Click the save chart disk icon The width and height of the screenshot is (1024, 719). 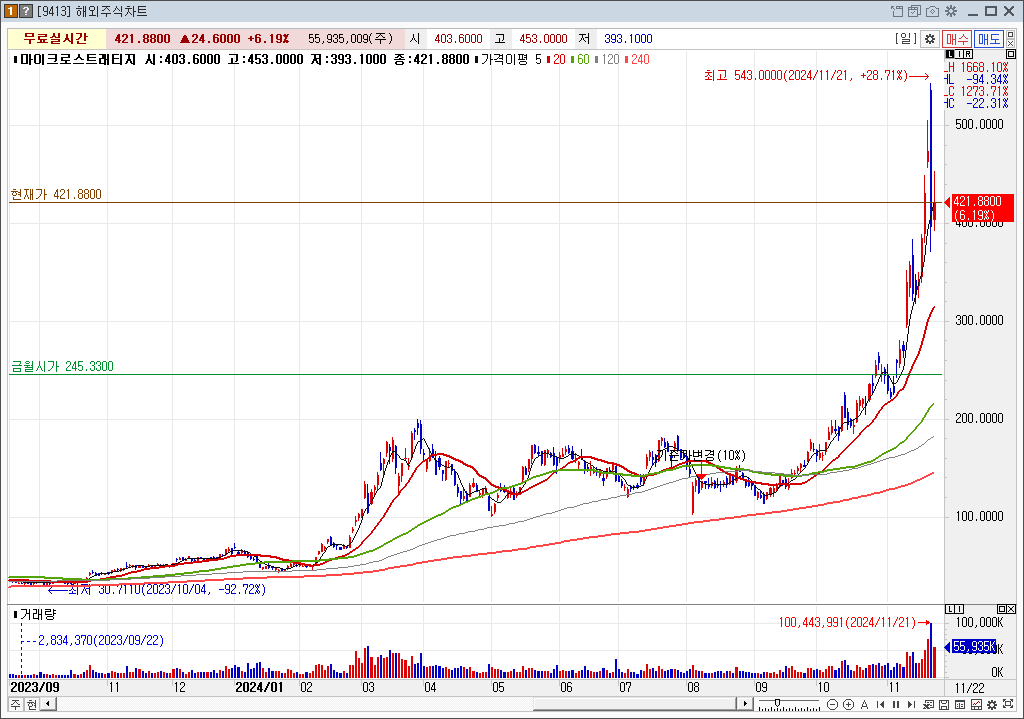945,705
